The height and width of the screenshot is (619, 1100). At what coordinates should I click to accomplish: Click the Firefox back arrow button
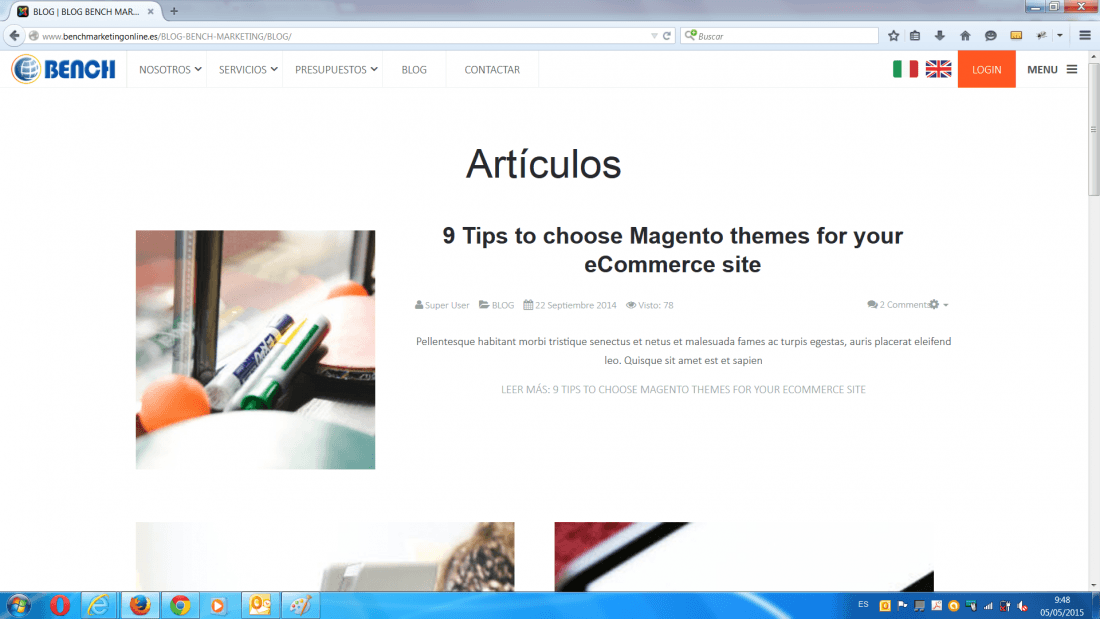tap(15, 36)
